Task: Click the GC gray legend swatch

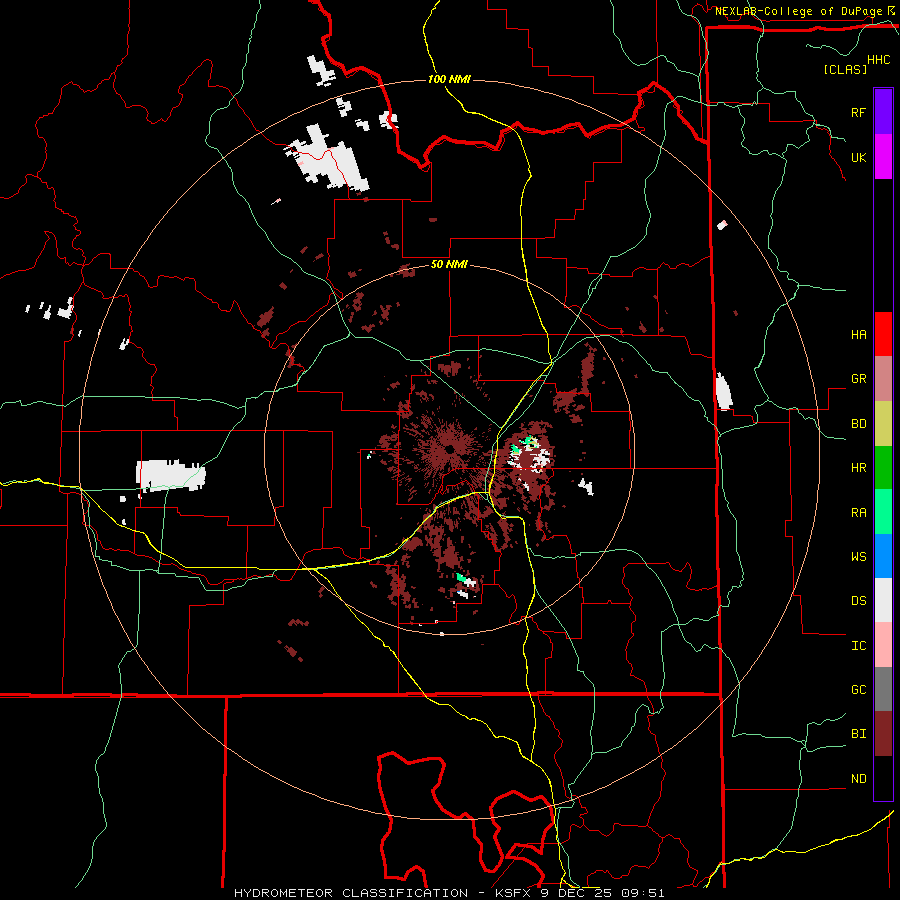Action: (x=883, y=689)
